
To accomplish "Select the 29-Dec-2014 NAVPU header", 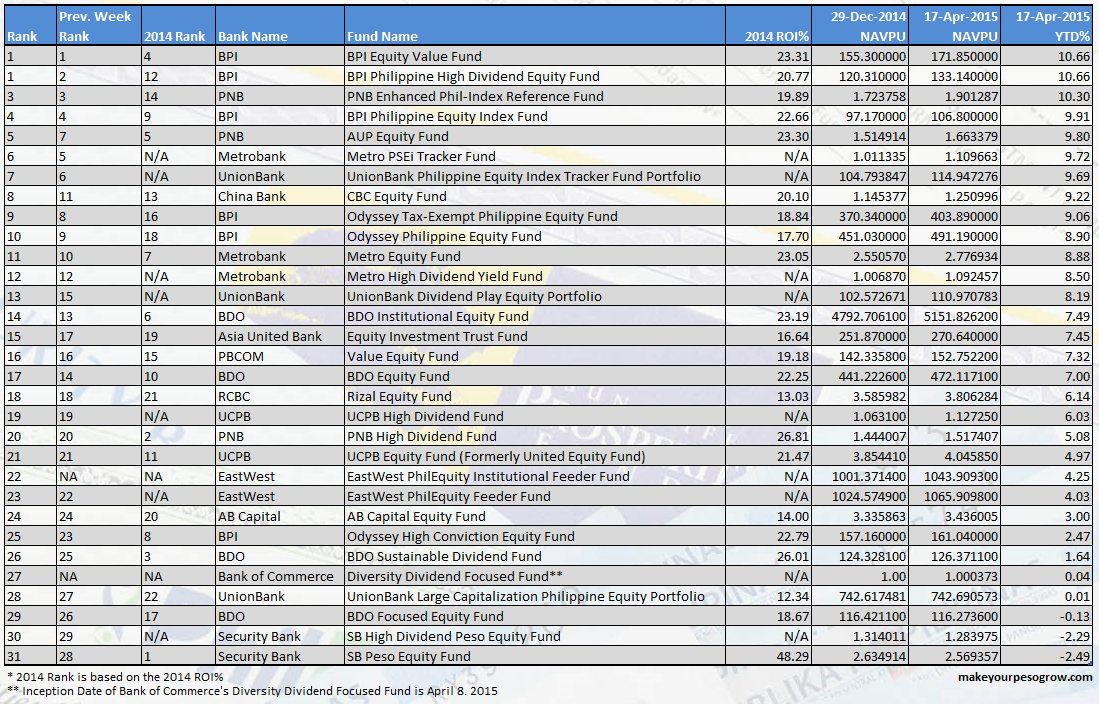I will [x=860, y=26].
